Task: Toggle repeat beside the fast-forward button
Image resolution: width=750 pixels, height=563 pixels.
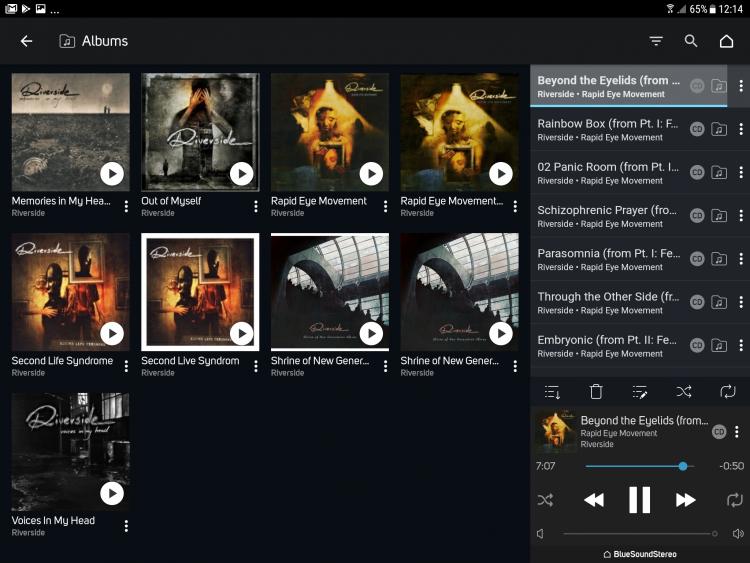Action: (x=735, y=500)
